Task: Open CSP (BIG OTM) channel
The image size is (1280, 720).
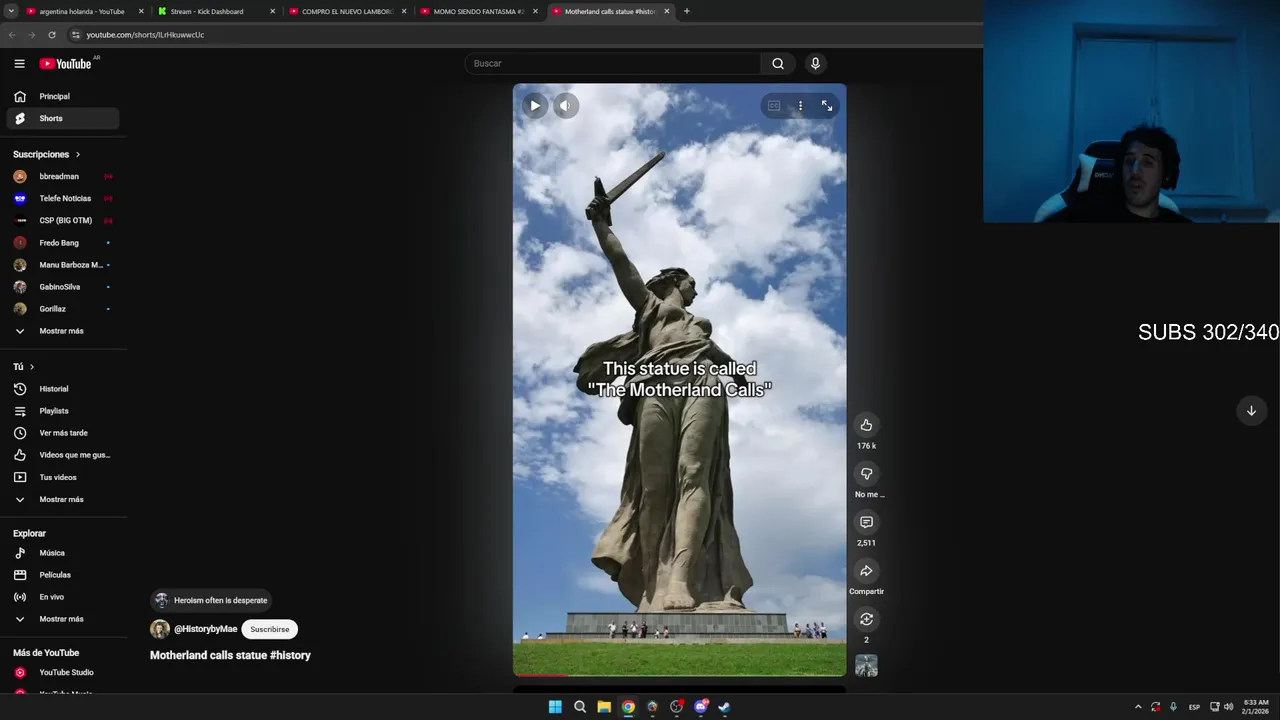Action: point(63,220)
